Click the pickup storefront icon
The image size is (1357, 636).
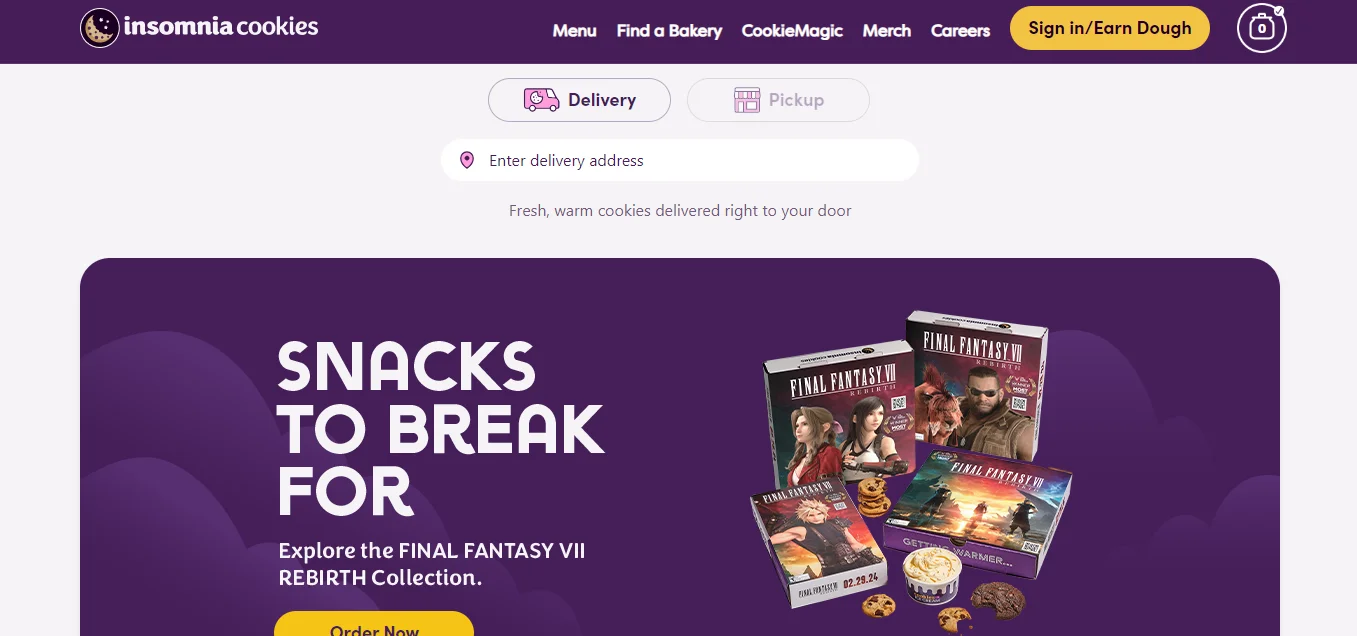coord(747,100)
